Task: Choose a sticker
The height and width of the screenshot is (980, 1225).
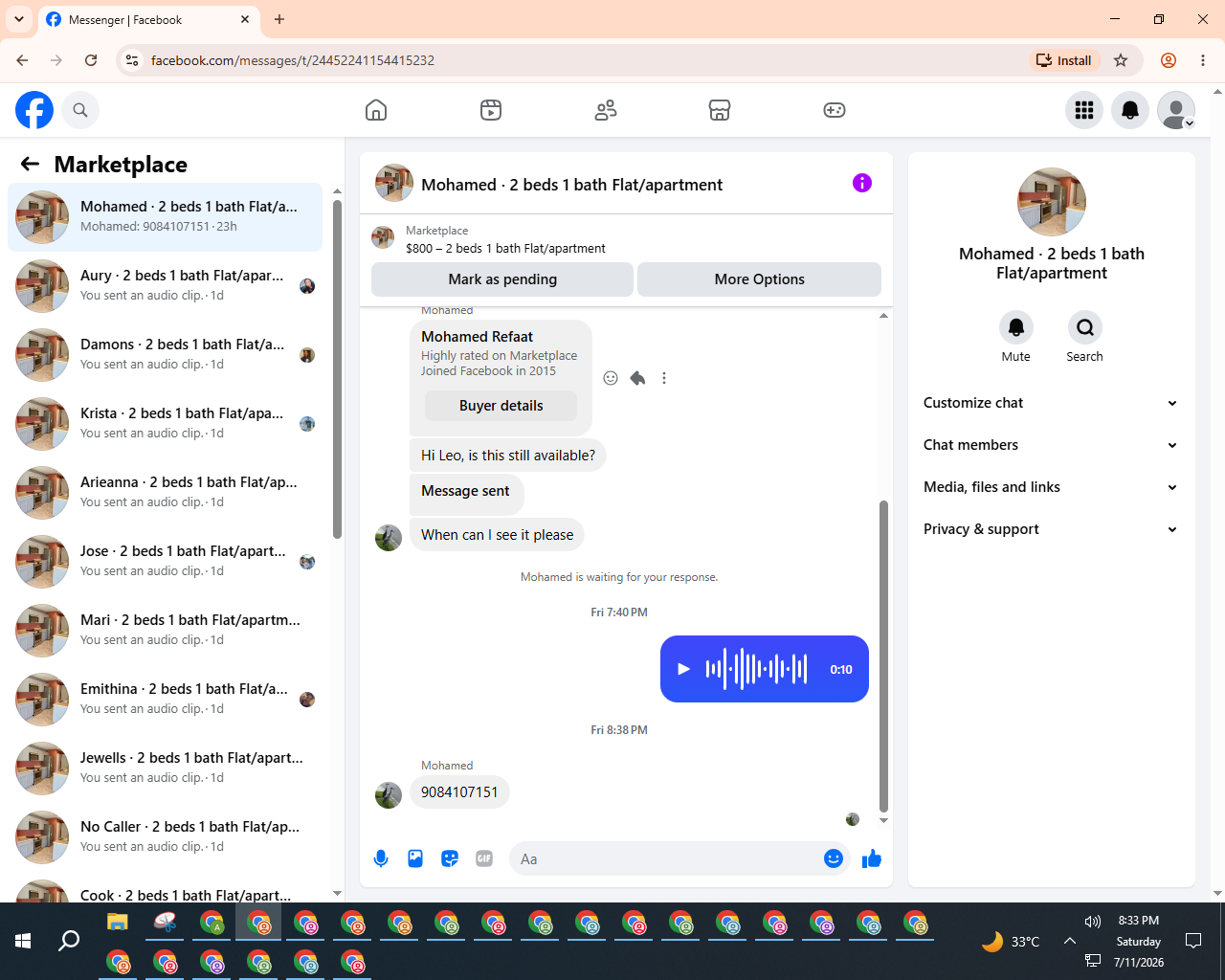Action: 450,858
